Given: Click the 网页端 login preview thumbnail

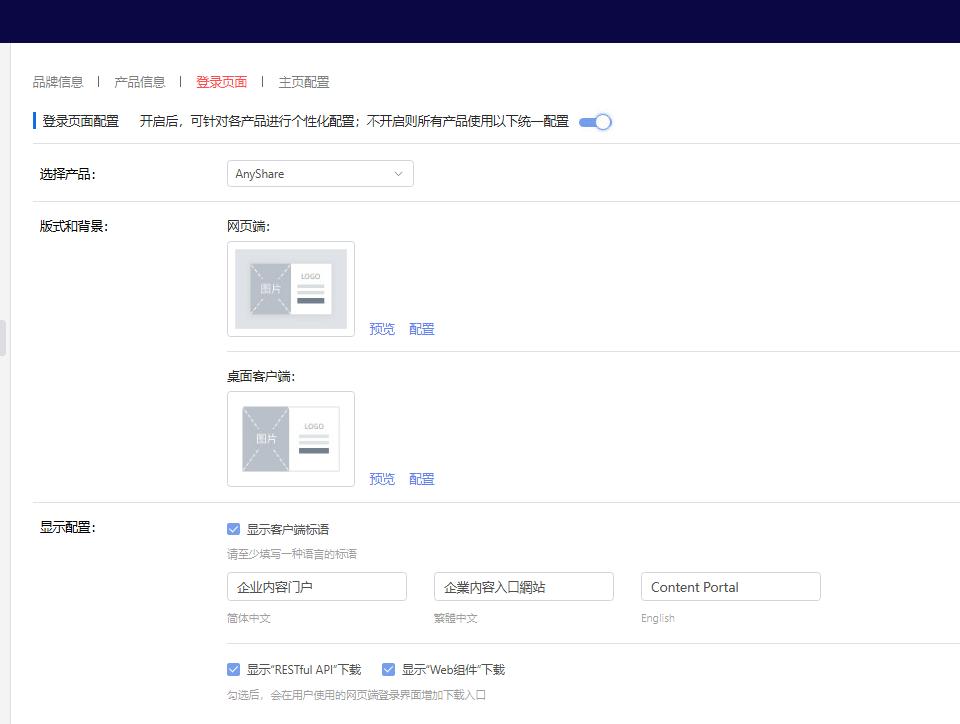Looking at the screenshot, I should 290,289.
